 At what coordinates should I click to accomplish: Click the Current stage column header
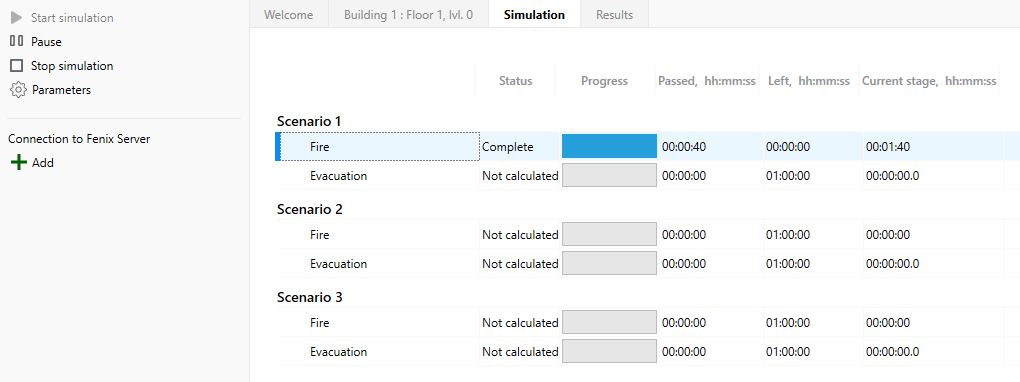point(930,81)
